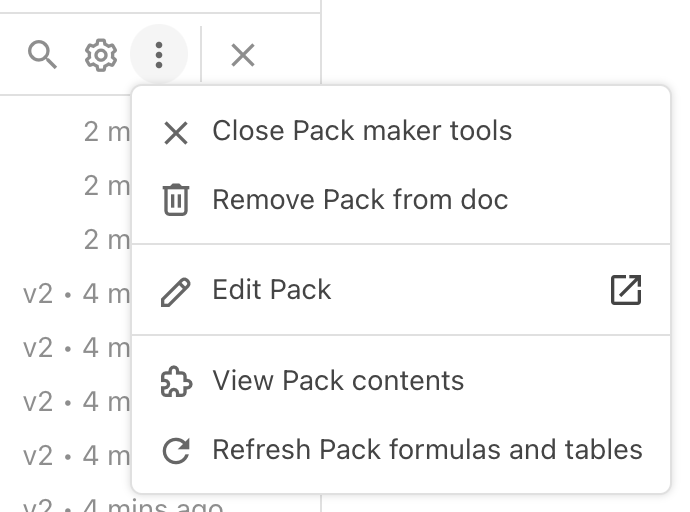
Task: Select the "Edit Pack" menu label
Action: point(272,290)
